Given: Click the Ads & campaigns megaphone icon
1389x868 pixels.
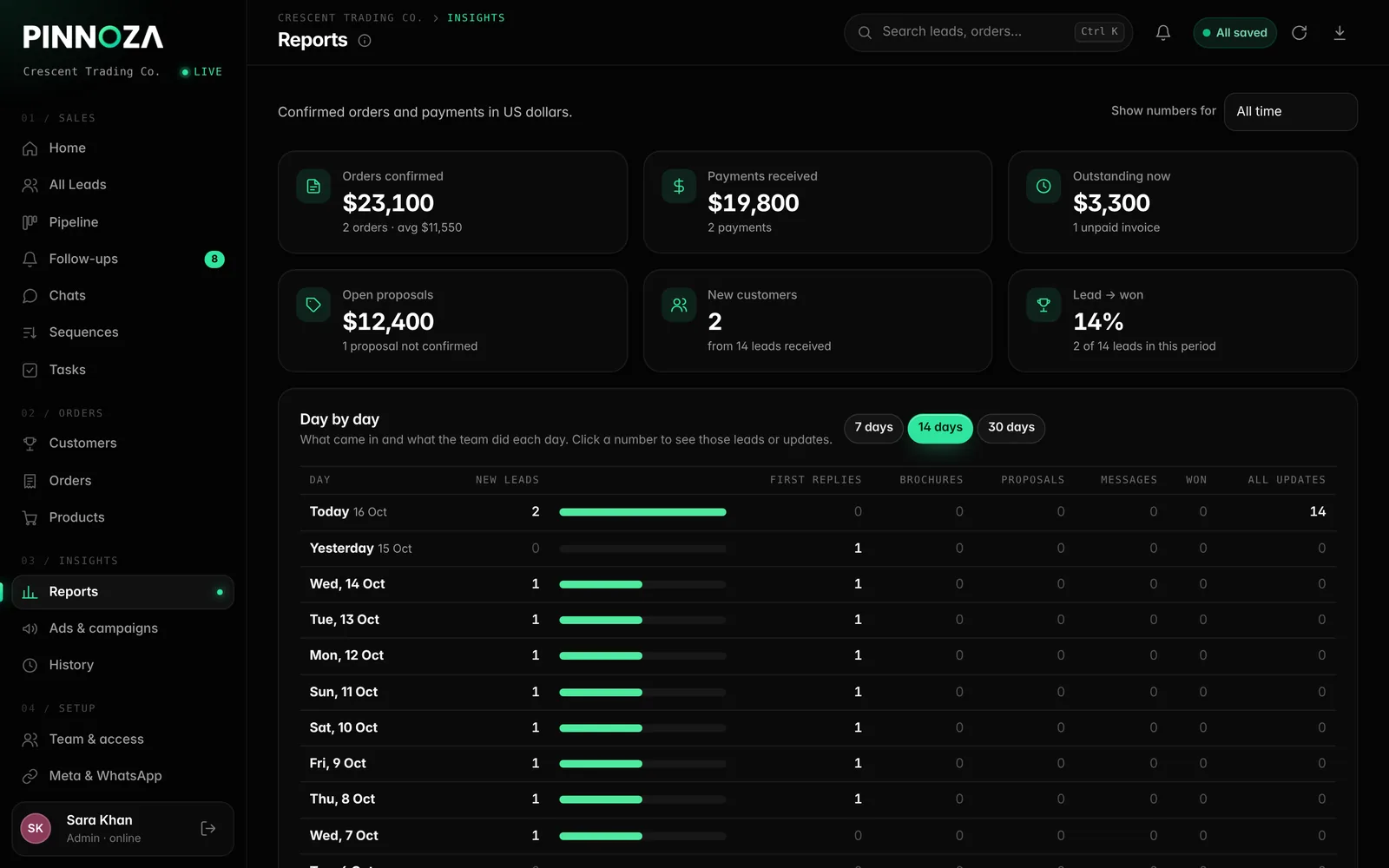Looking at the screenshot, I should click(x=30, y=628).
